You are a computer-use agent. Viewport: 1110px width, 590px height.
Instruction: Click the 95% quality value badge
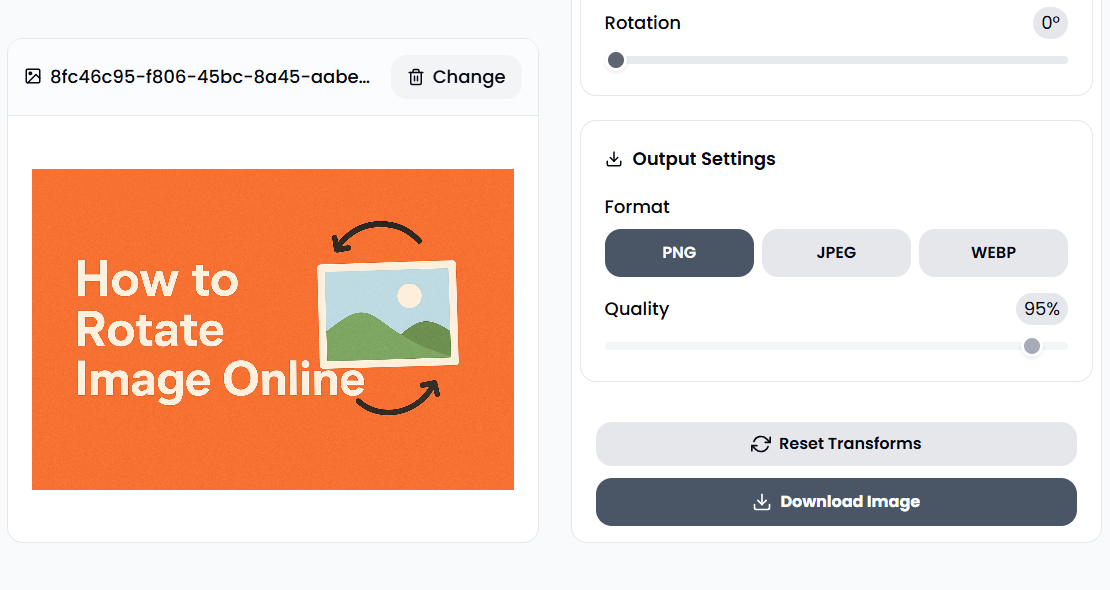[x=1041, y=309]
